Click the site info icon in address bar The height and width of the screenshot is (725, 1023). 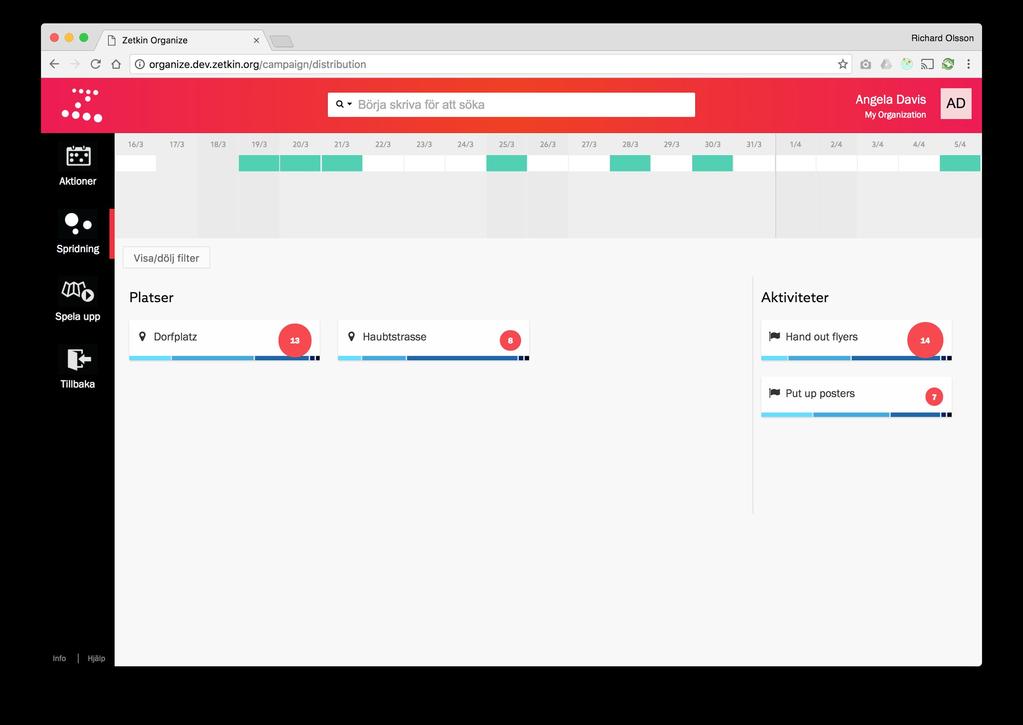pos(139,64)
